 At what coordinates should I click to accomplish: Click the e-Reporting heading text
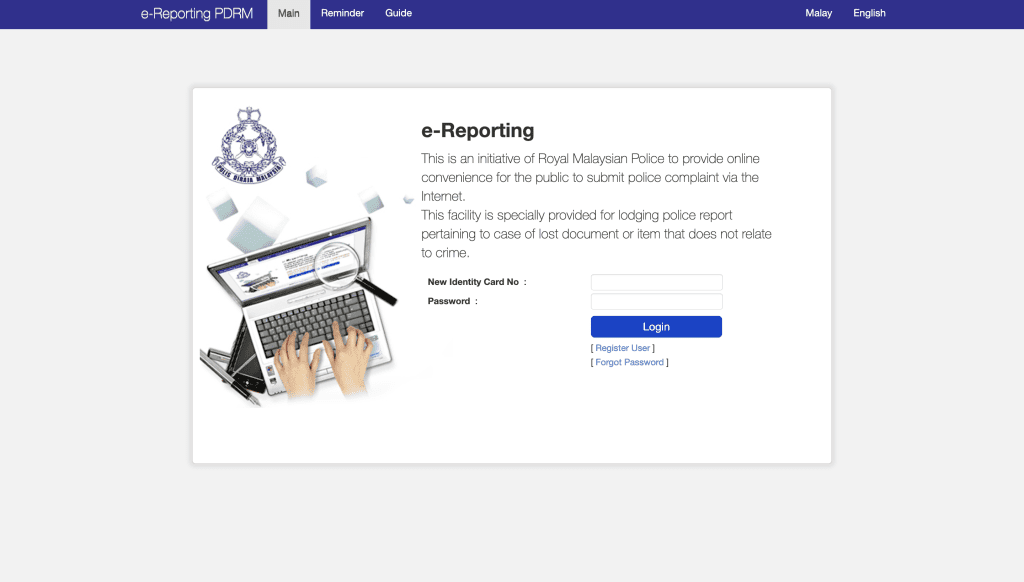tap(478, 131)
